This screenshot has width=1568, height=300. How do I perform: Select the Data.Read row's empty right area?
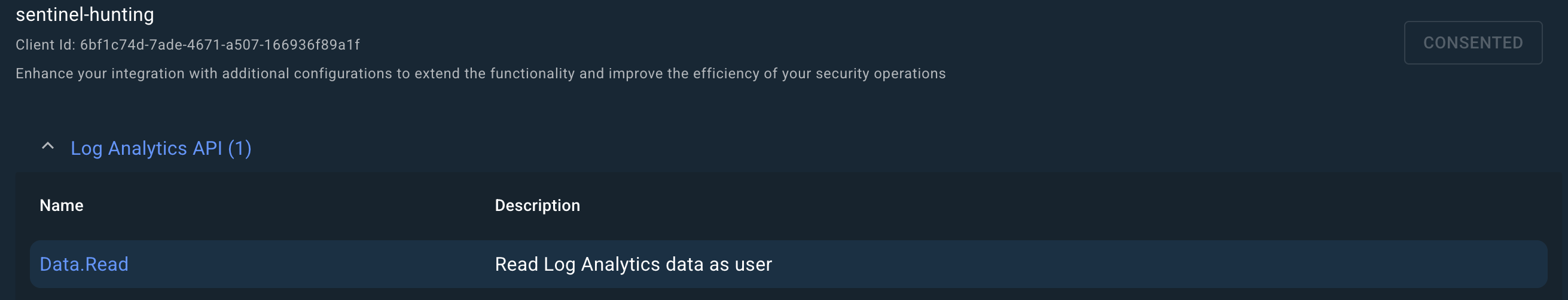coord(1157,264)
